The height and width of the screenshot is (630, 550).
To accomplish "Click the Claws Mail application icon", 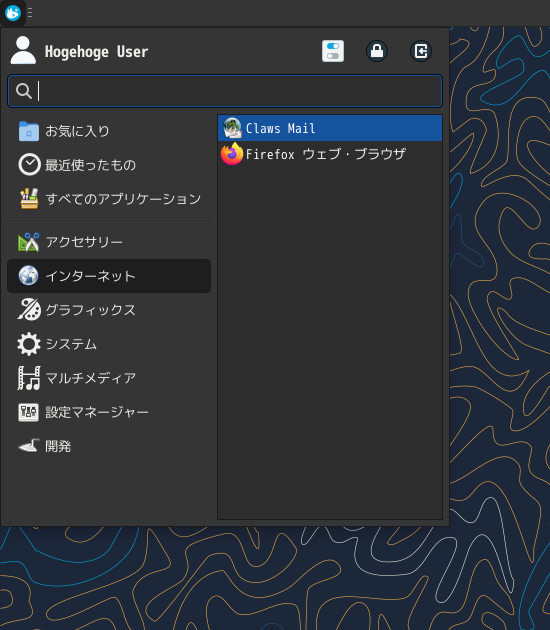I will 232,128.
